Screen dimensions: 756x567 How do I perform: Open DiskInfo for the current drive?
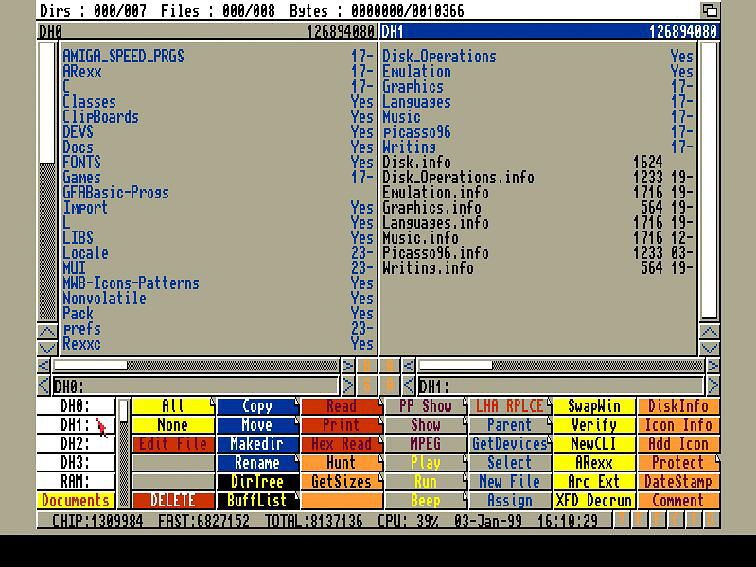(x=678, y=406)
